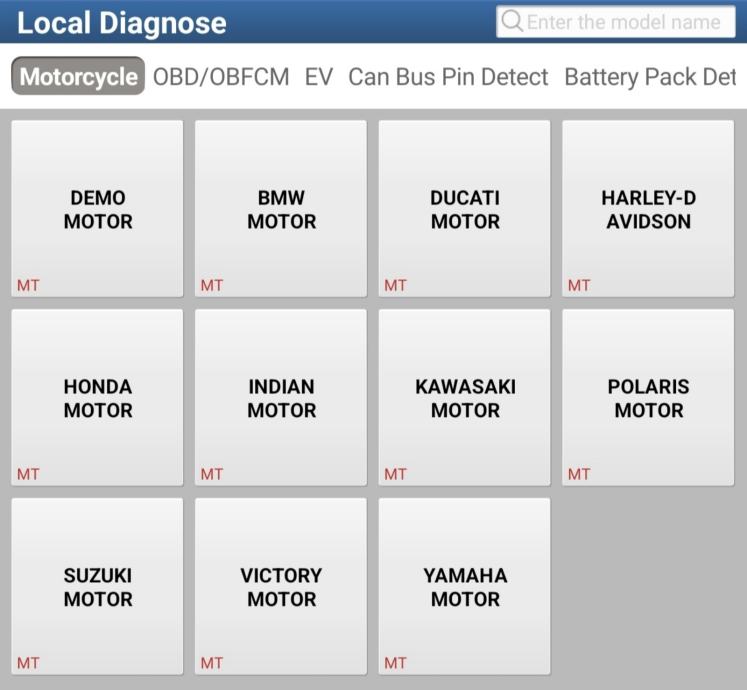Click the Local Diagnose title
This screenshot has width=747, height=690.
[x=122, y=23]
